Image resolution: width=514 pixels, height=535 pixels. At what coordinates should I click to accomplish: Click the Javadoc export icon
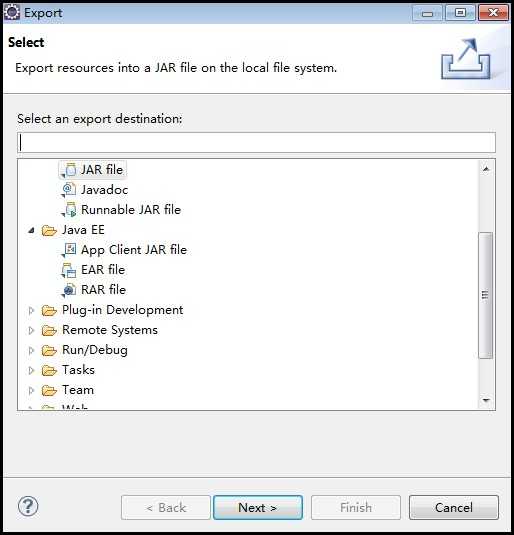70,190
